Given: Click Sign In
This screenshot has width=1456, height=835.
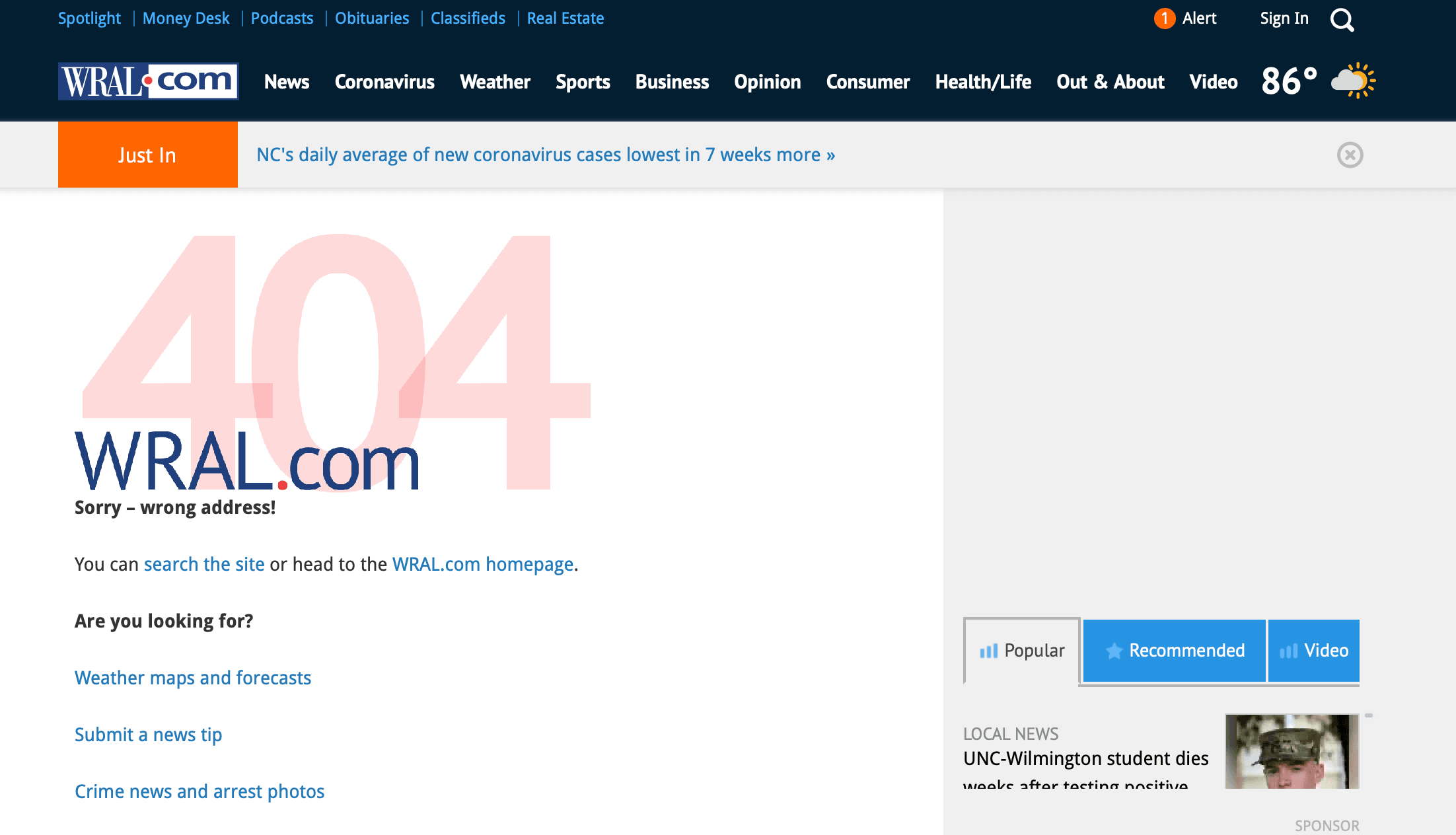Looking at the screenshot, I should click(1284, 18).
